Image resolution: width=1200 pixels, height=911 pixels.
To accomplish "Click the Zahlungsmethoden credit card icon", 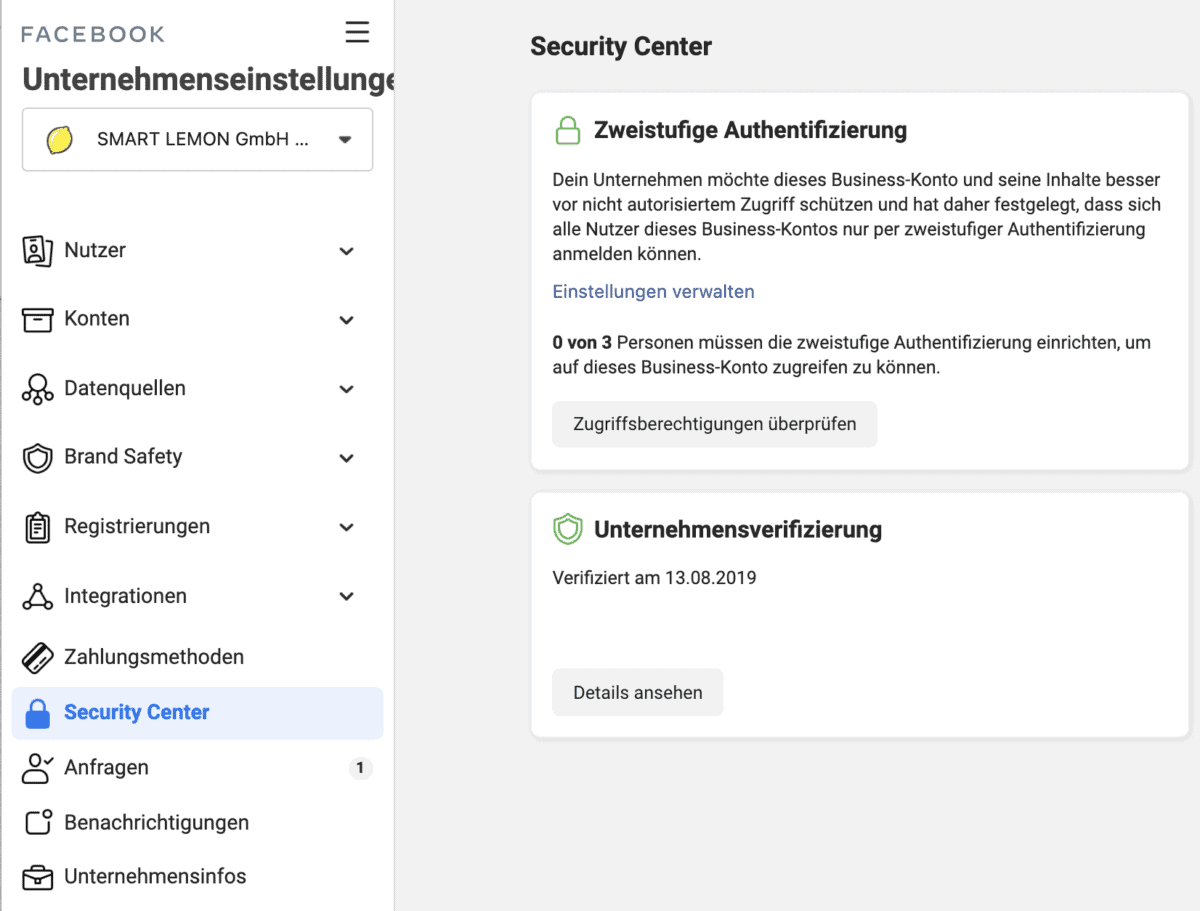I will click(x=37, y=657).
